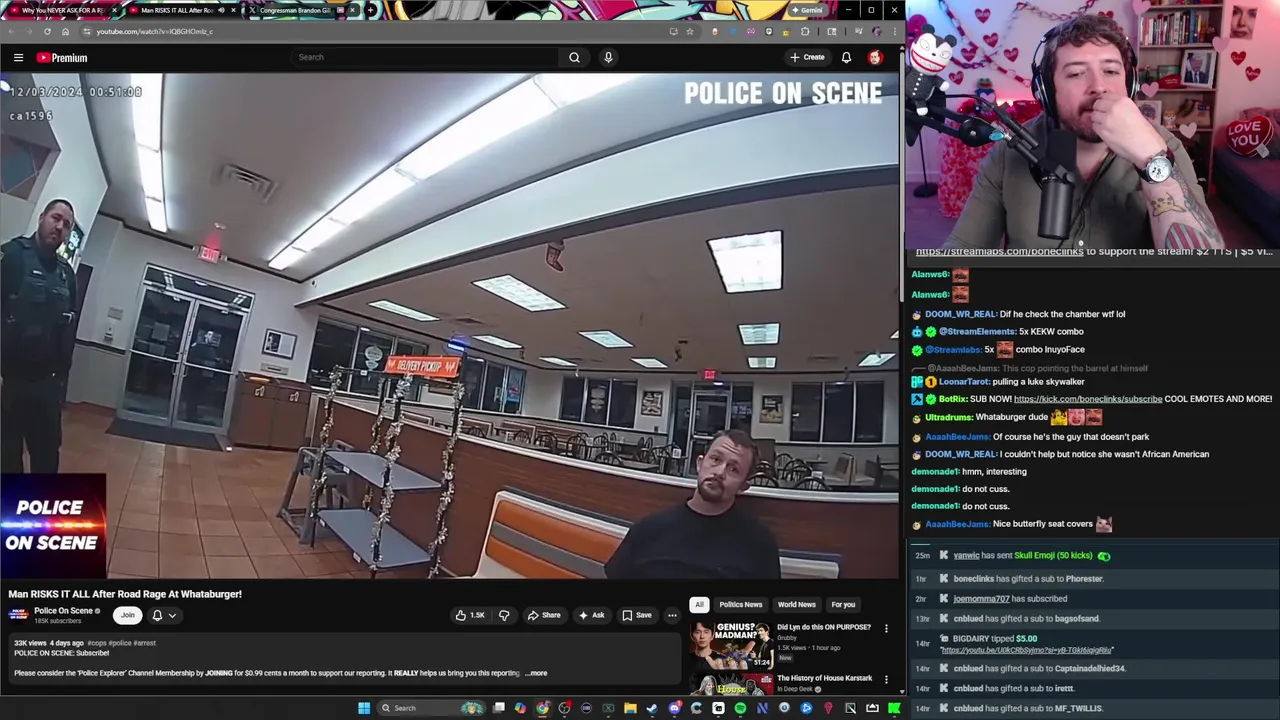Open Task View on taskbar
The height and width of the screenshot is (720, 1280).
coord(499,708)
